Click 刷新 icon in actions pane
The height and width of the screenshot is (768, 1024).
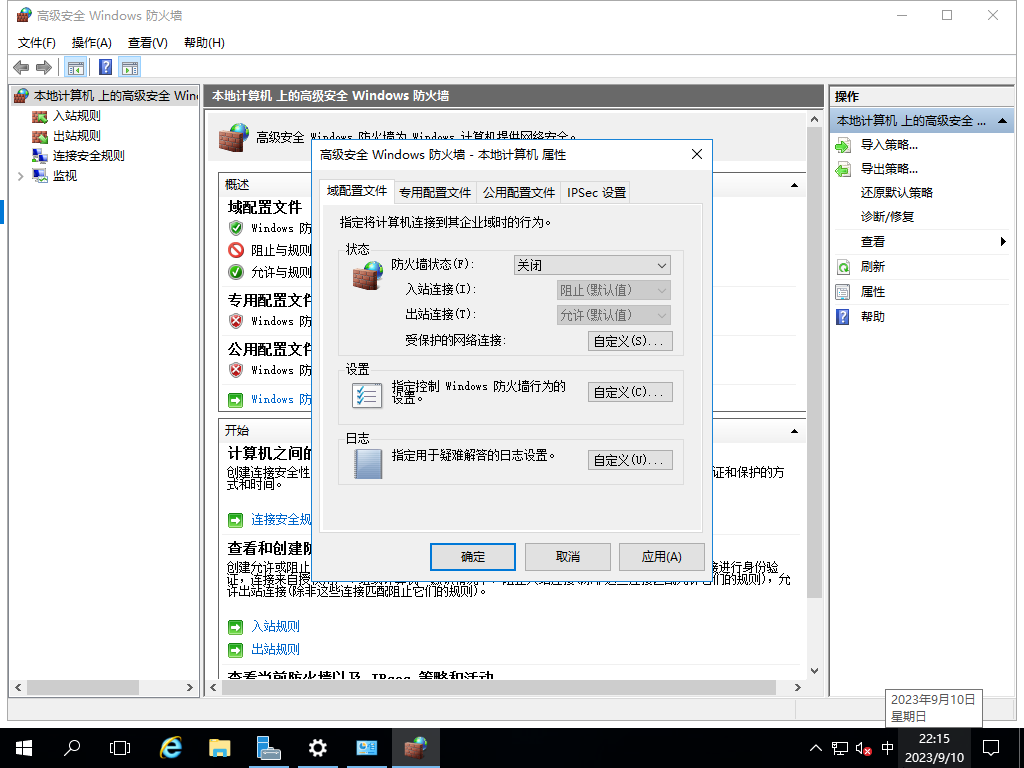tap(843, 267)
